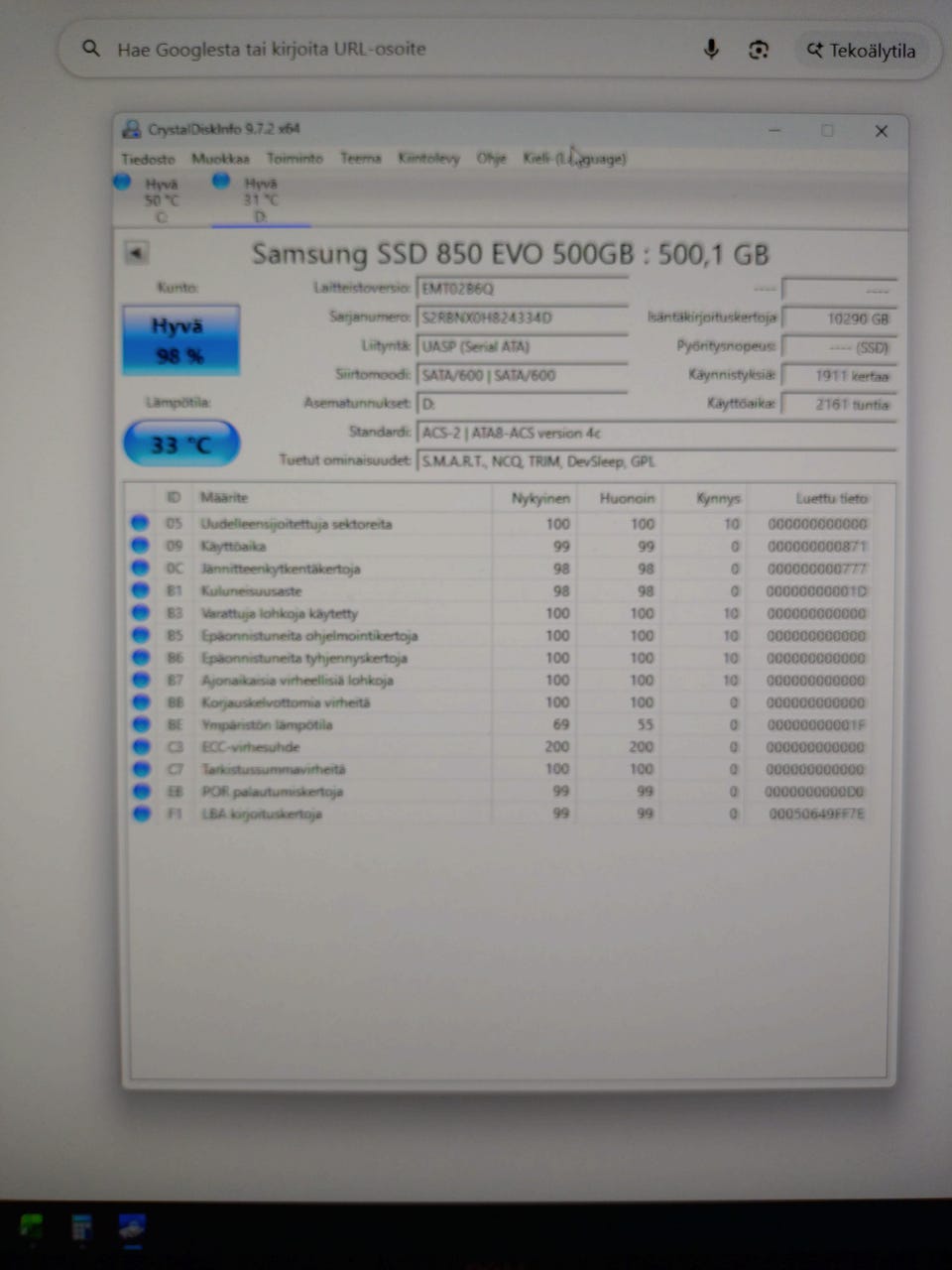Click status dot for ECC-virhesuhde row
Screen dimensions: 952x1270
click(x=140, y=746)
